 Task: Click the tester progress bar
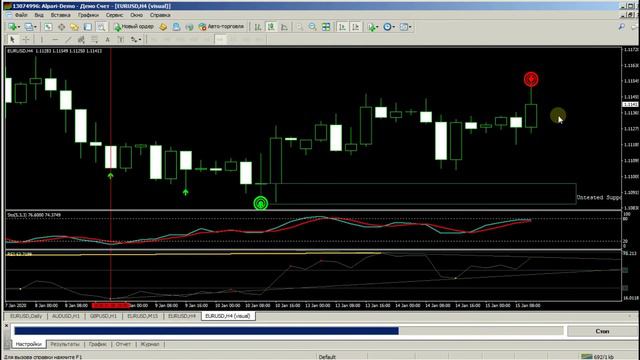[x=289, y=331]
